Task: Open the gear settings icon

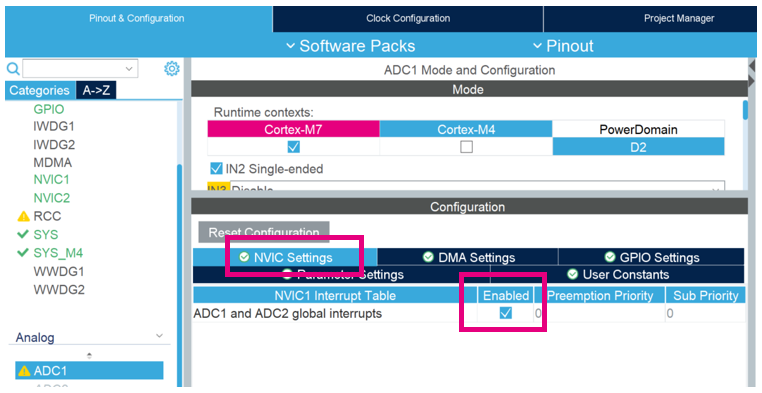Action: (172, 69)
